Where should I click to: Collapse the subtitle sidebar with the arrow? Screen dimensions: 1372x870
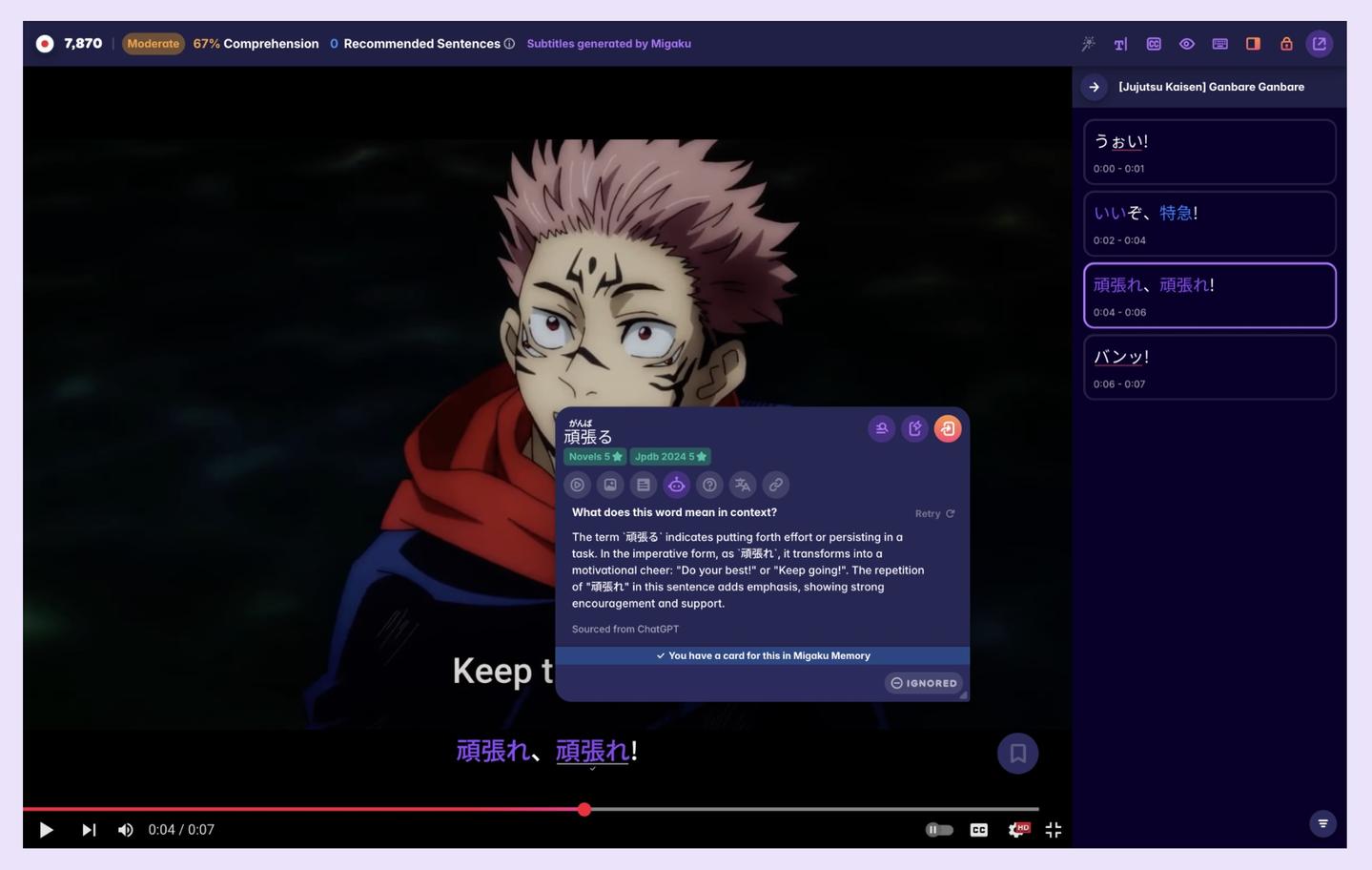coord(1094,87)
